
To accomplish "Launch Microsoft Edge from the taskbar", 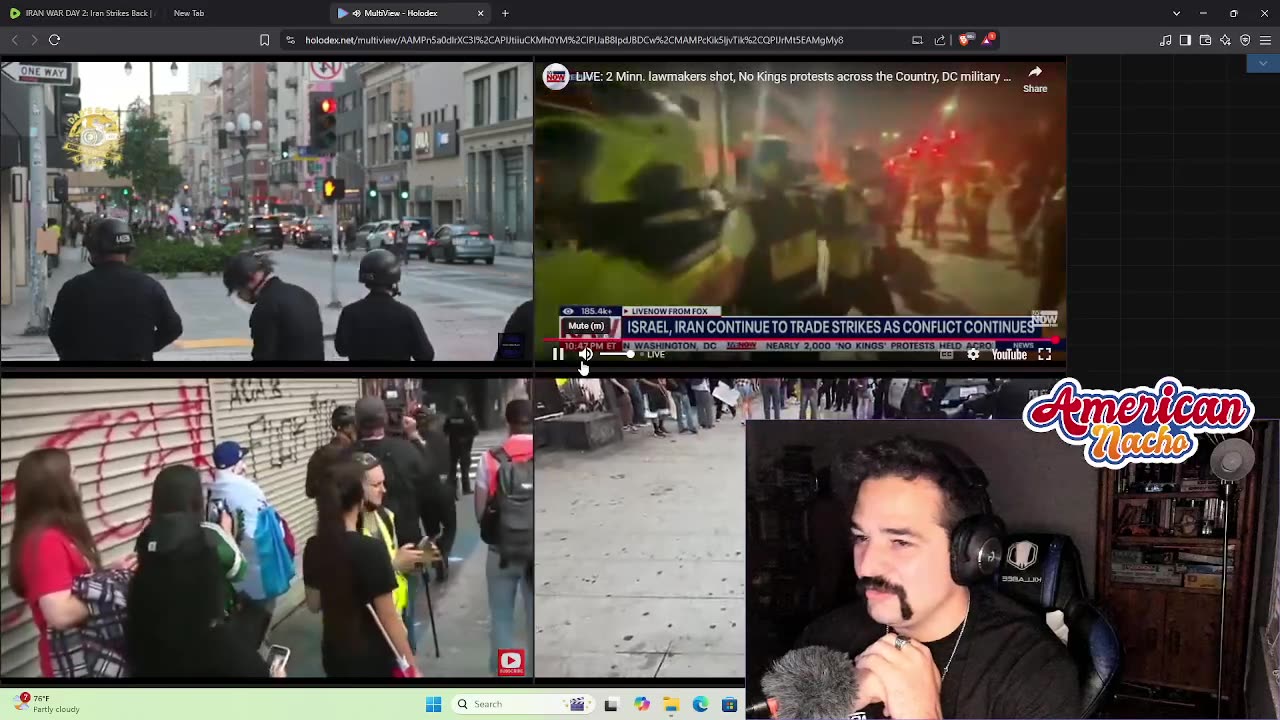I will coord(700,704).
